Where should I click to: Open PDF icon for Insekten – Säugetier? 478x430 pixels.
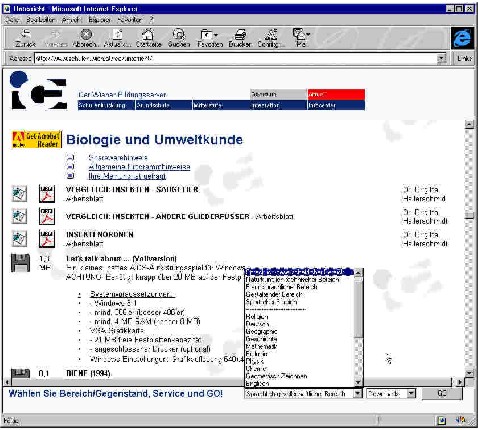coord(47,194)
